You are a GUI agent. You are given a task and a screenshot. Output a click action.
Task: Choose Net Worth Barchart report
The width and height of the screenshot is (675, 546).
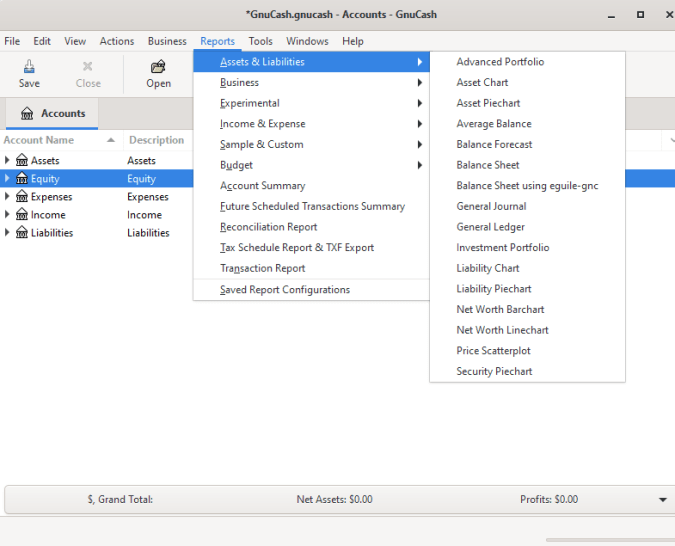click(500, 309)
